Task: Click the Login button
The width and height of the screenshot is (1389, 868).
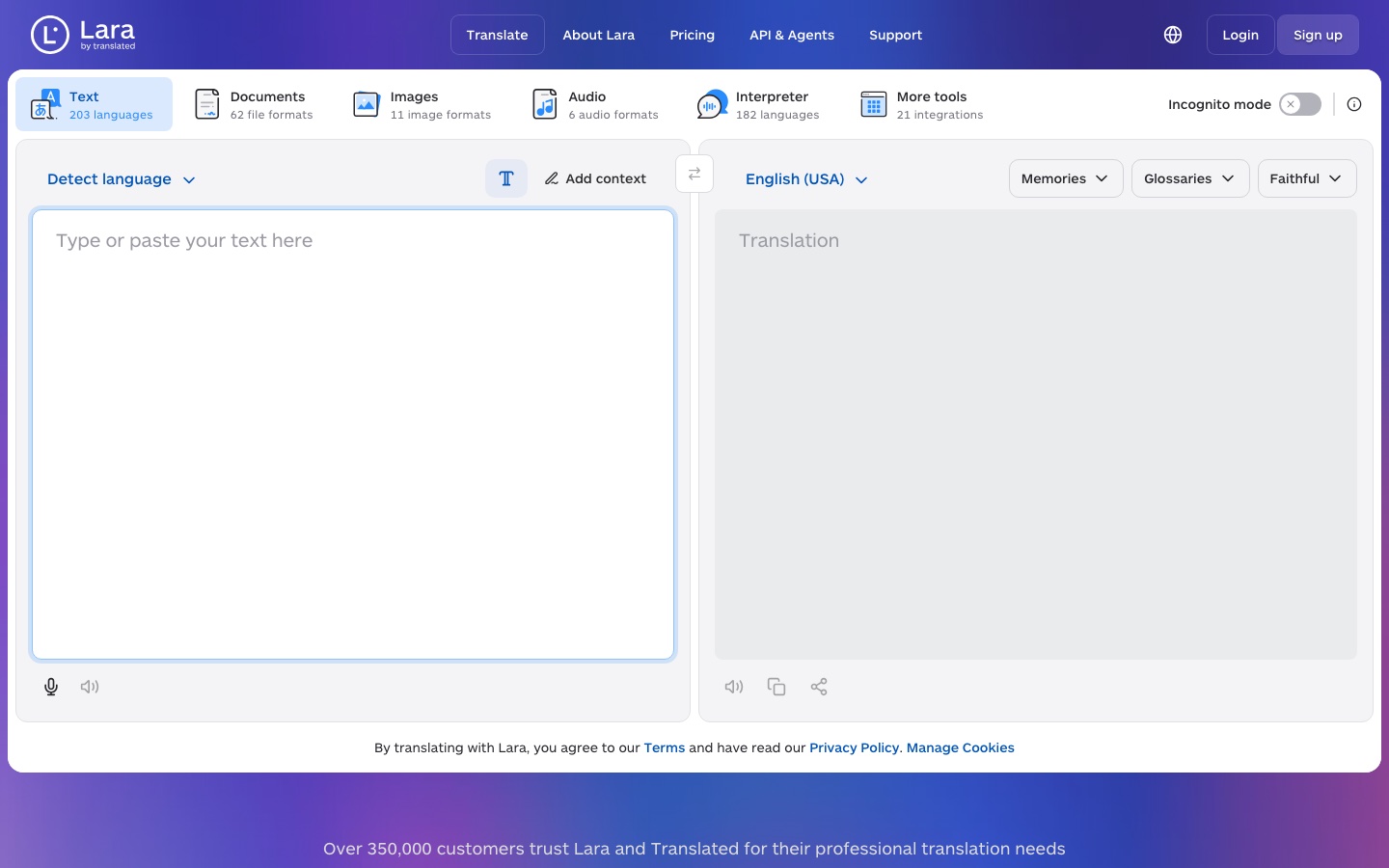Action: [1240, 35]
